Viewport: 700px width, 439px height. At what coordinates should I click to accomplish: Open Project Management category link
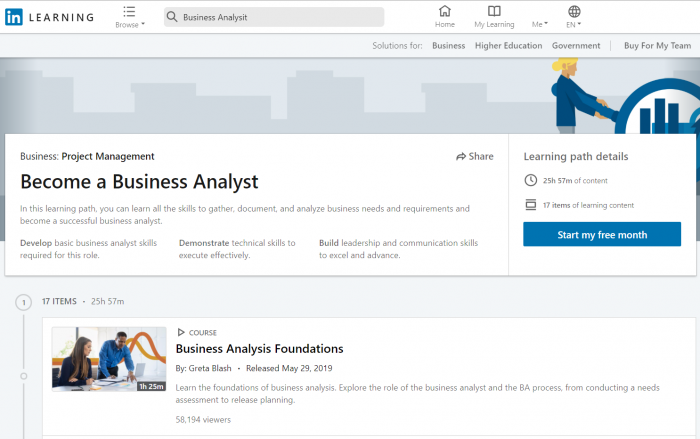click(108, 156)
